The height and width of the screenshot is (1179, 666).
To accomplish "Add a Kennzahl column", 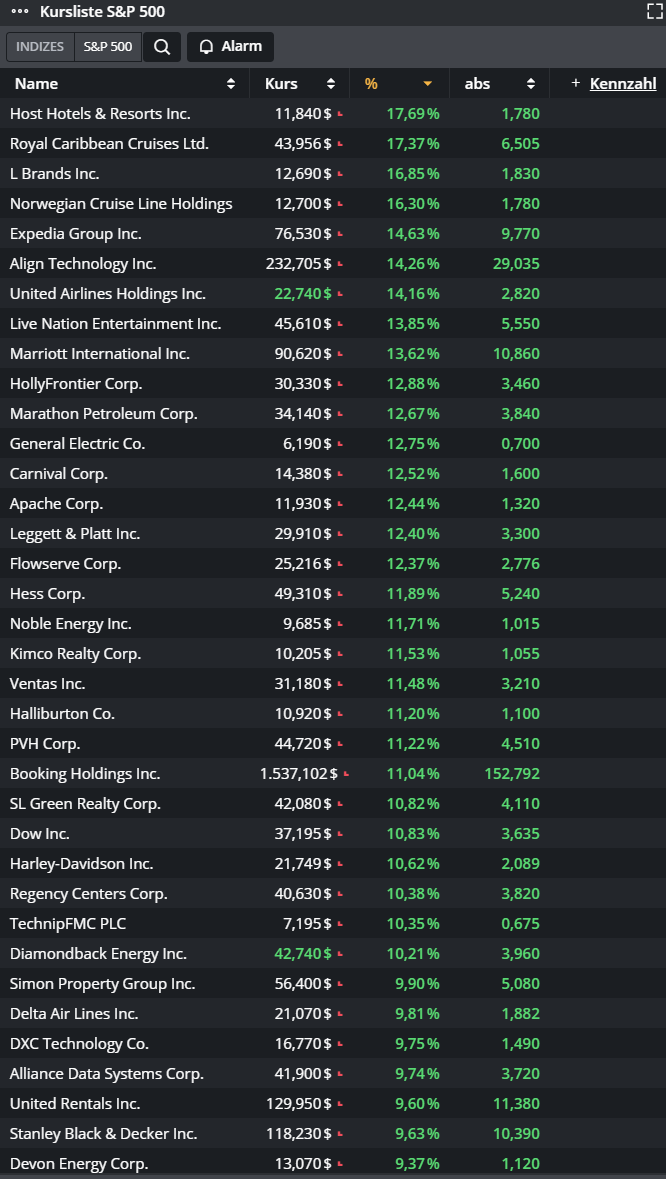I will pos(614,83).
